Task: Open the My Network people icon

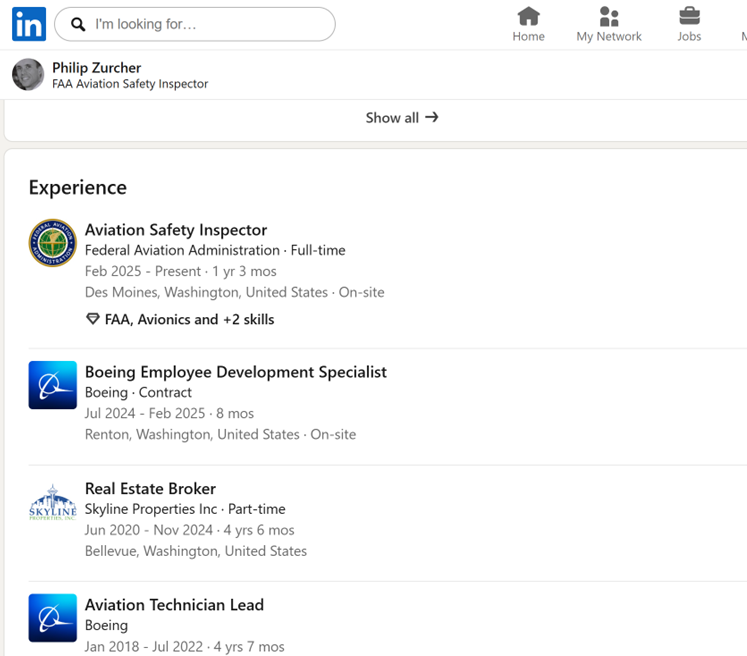Action: click(609, 16)
